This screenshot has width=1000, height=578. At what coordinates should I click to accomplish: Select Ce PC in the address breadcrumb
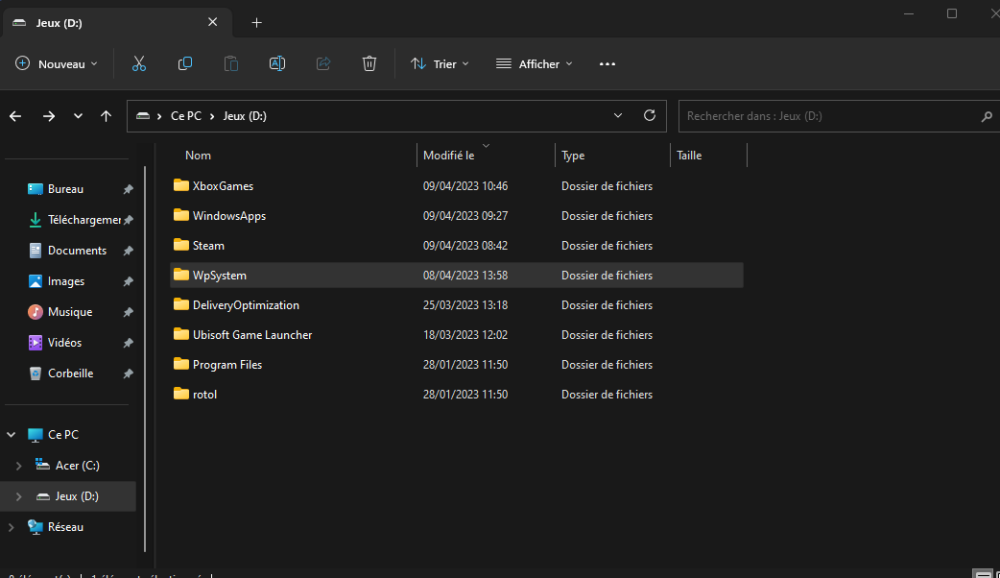tap(186, 116)
